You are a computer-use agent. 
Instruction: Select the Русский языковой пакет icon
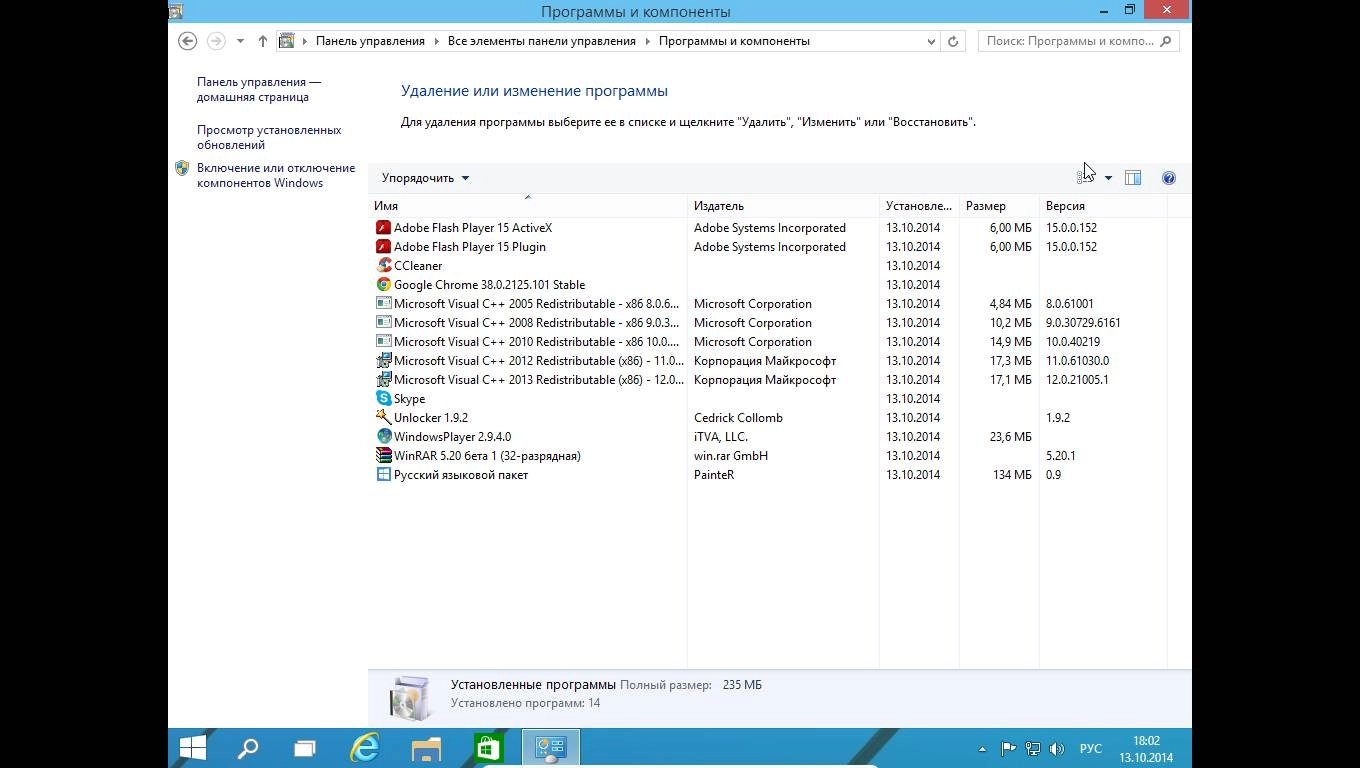tap(383, 475)
